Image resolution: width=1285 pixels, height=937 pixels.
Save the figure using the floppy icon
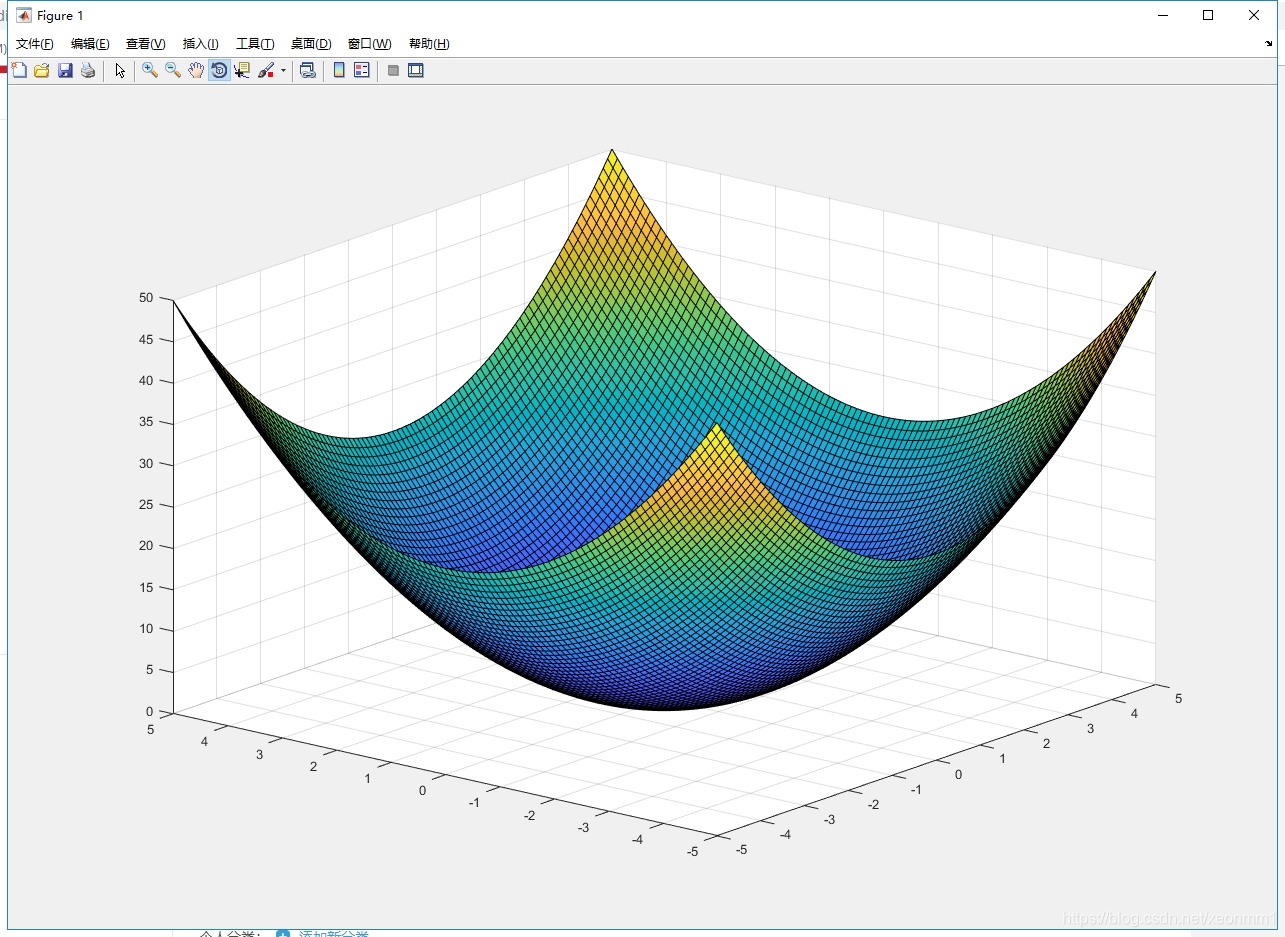(65, 70)
